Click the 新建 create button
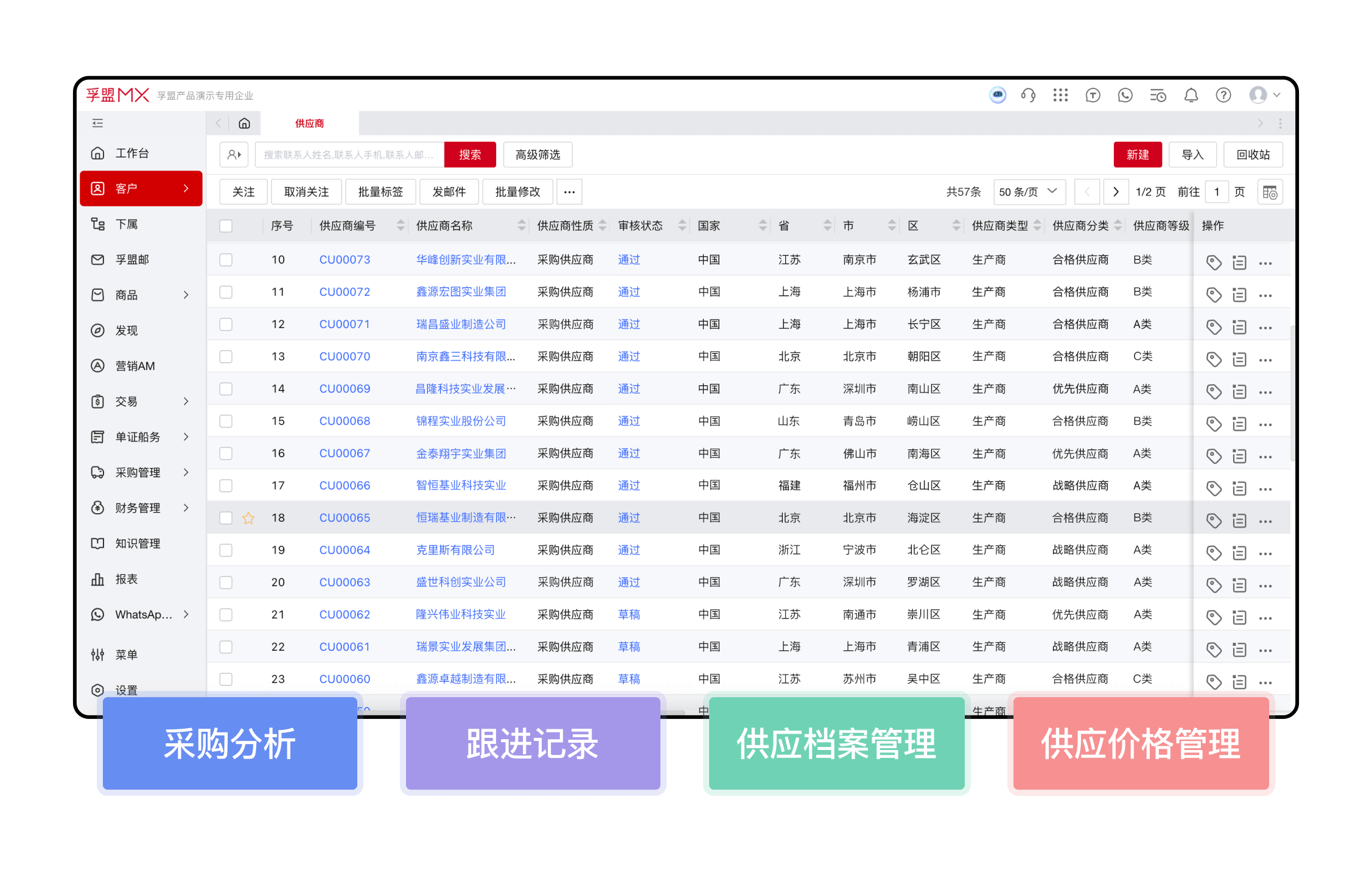 tap(1137, 154)
